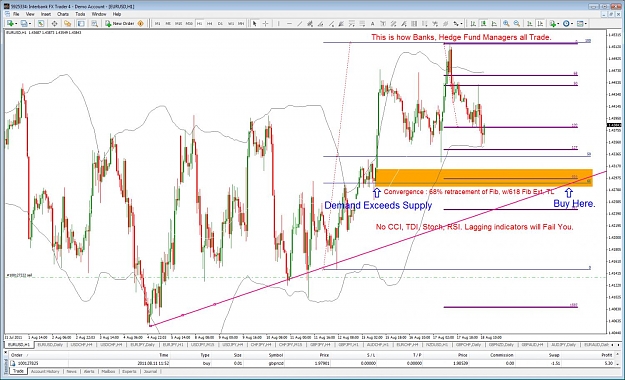The image size is (625, 380).
Task: Open the Mailbox terminal tab
Action: click(108, 371)
